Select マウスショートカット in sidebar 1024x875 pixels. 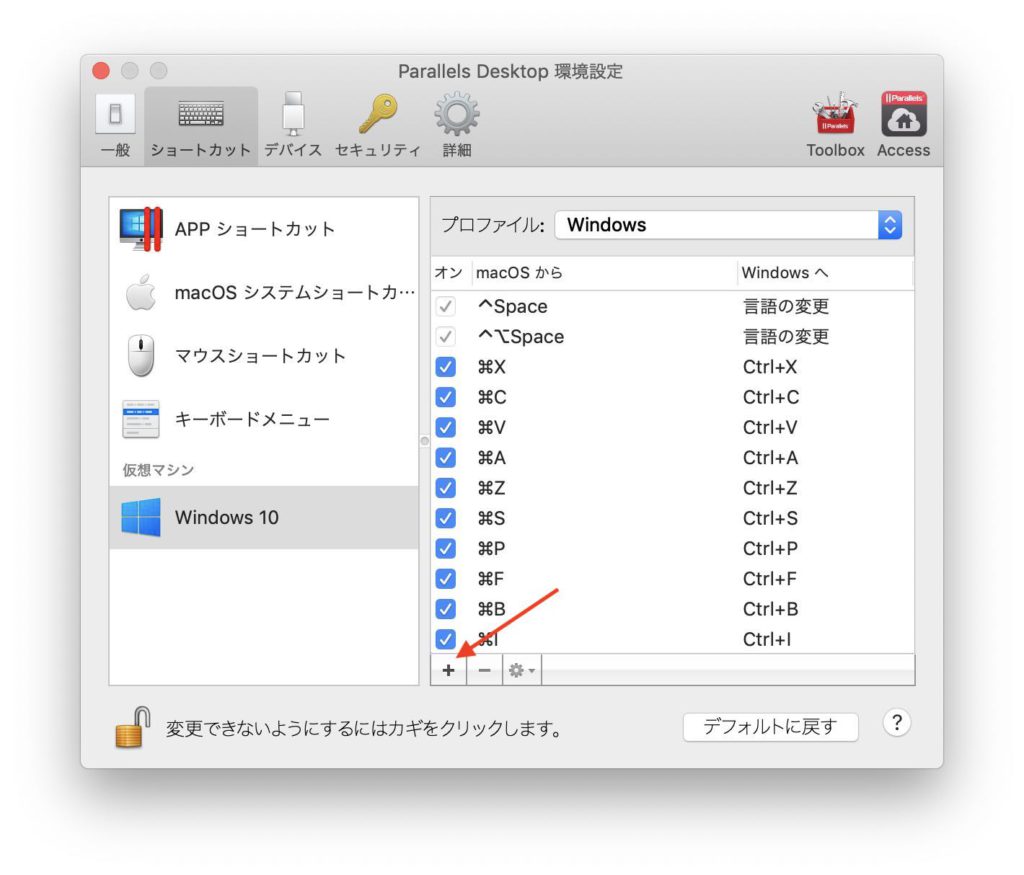(264, 356)
